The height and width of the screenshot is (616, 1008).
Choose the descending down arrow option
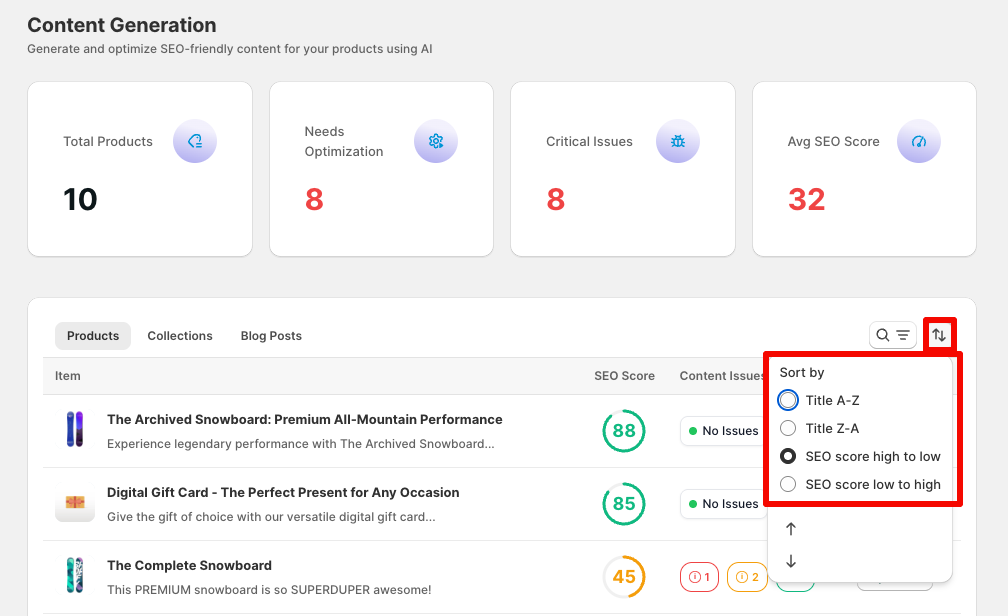point(792,561)
